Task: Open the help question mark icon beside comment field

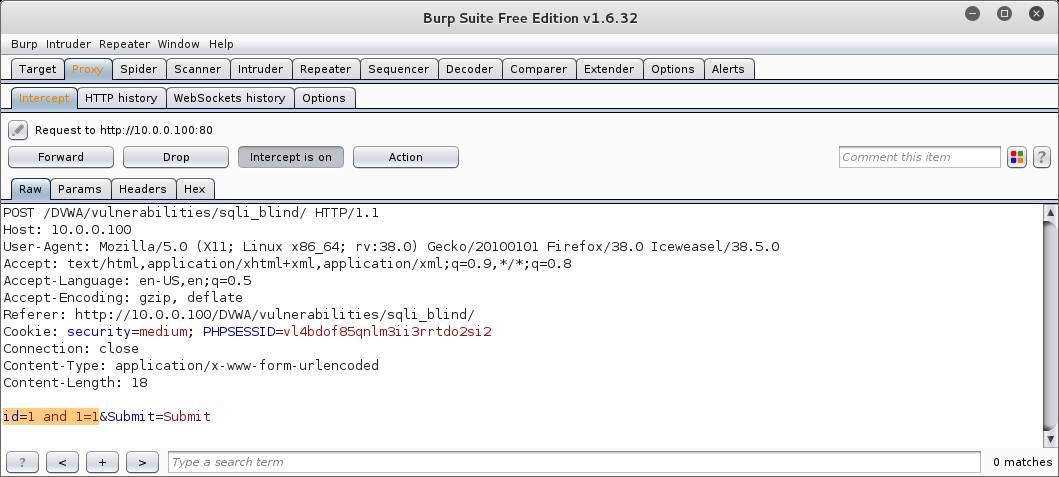Action: coord(1041,157)
